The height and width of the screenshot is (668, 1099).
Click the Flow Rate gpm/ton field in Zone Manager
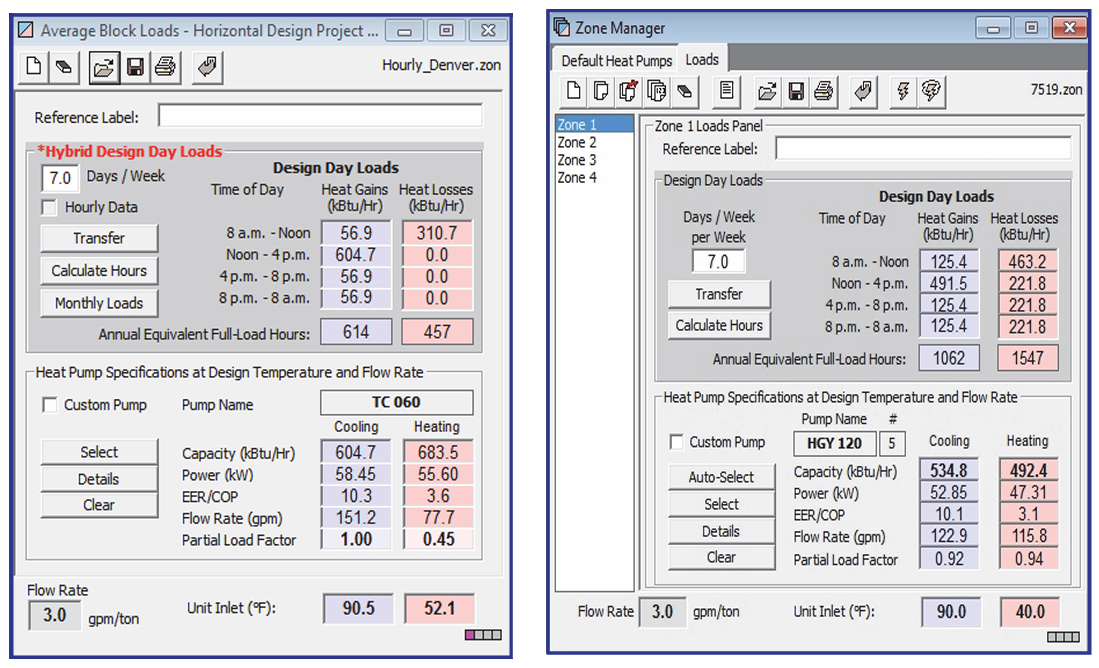click(662, 612)
